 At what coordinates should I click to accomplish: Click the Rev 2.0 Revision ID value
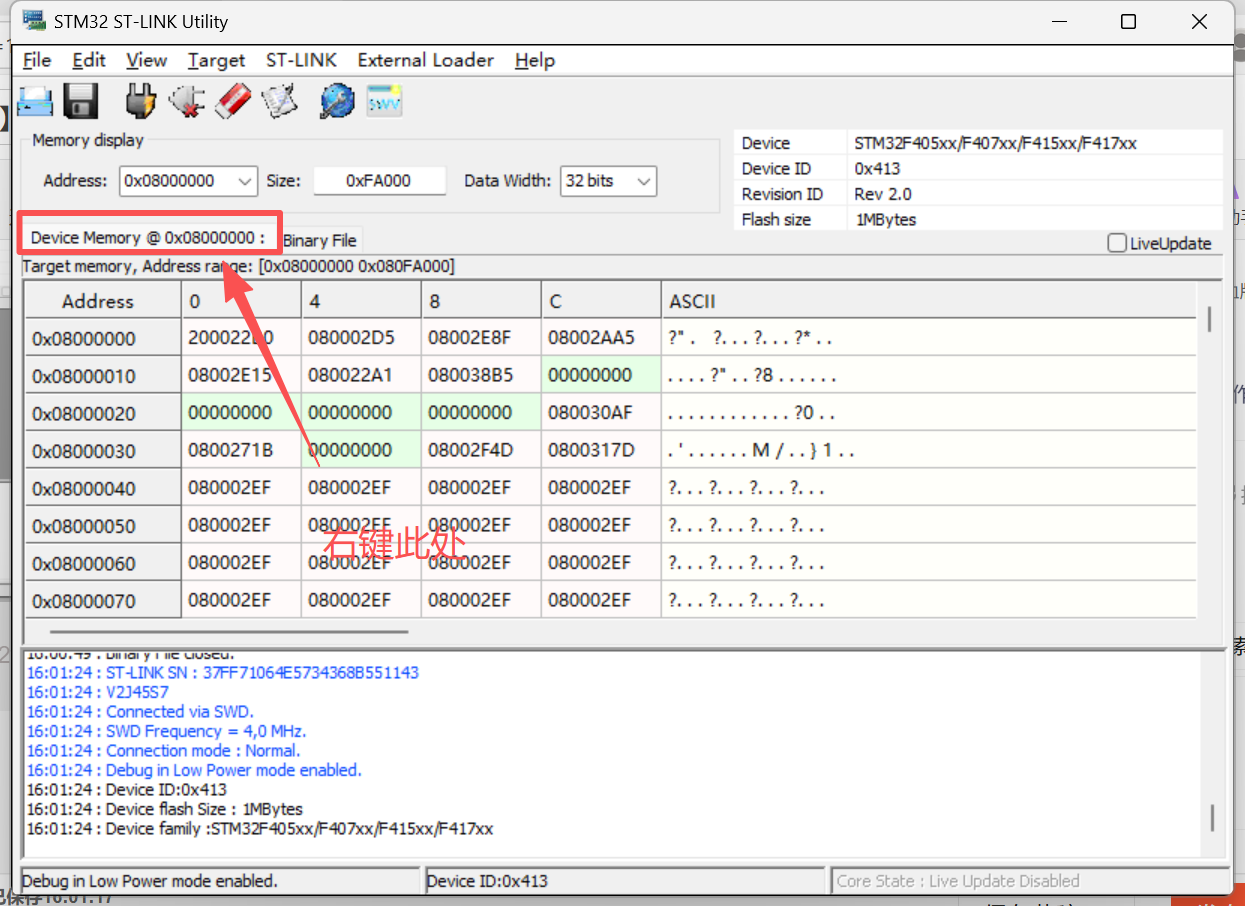883,194
